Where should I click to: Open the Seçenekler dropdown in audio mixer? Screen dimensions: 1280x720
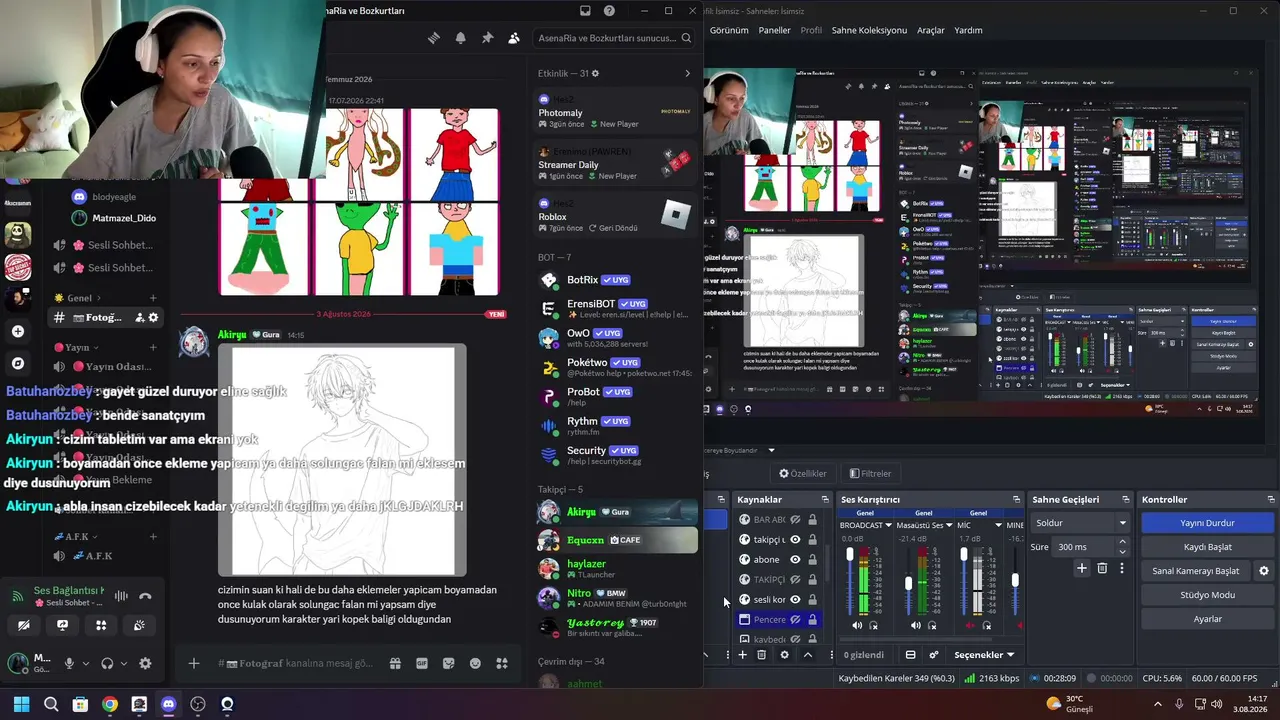pyautogui.click(x=984, y=655)
